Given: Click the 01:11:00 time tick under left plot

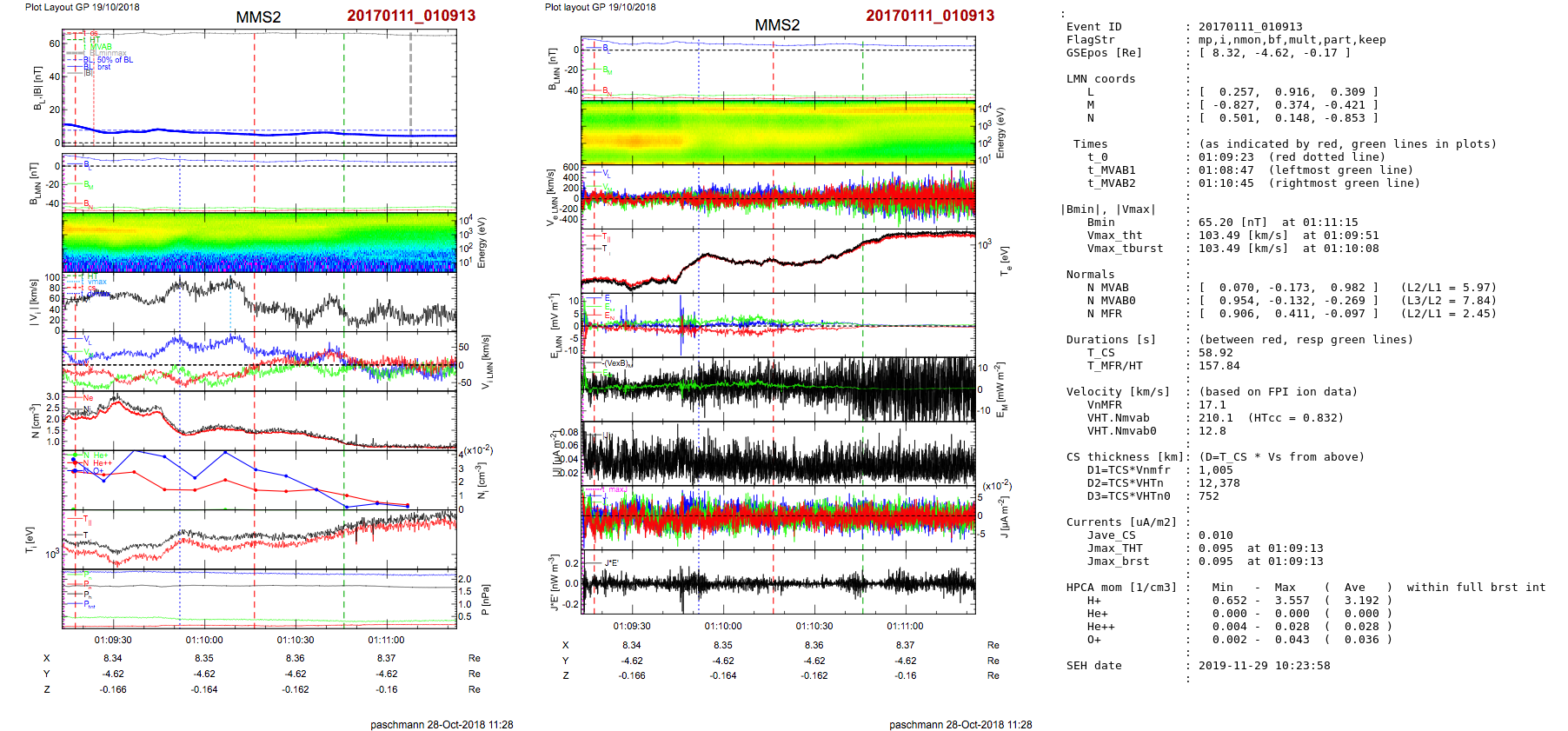Looking at the screenshot, I should point(386,640).
